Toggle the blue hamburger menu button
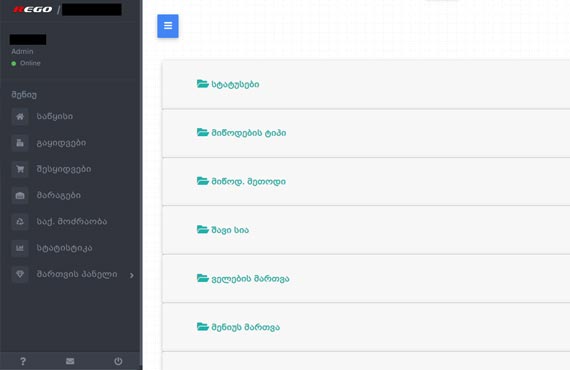Viewport: 570px width, 370px height. [168, 26]
